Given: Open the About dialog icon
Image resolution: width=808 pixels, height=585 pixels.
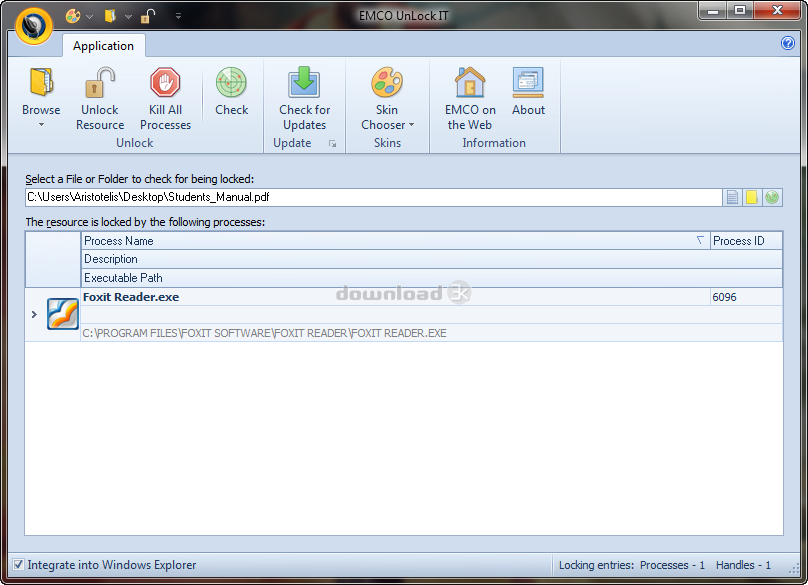Looking at the screenshot, I should (x=528, y=82).
